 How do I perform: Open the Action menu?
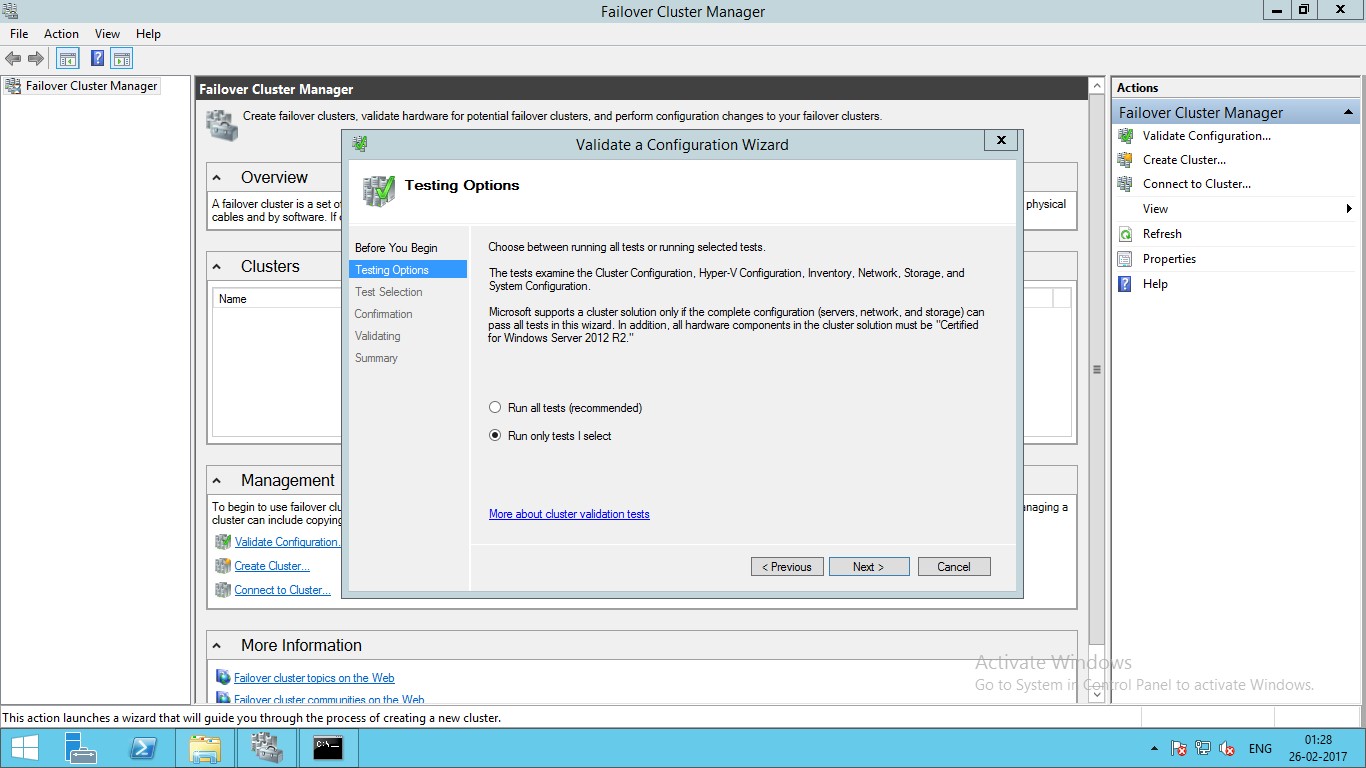tap(61, 34)
